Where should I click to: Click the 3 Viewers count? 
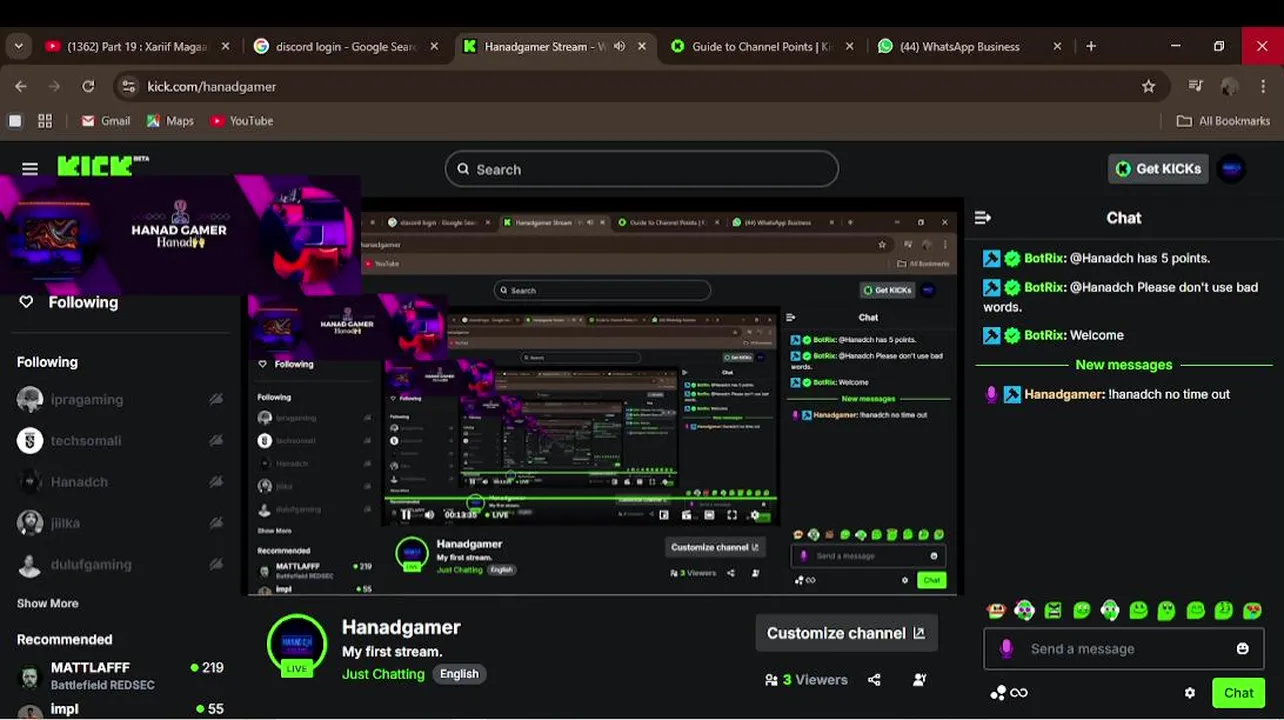point(806,680)
